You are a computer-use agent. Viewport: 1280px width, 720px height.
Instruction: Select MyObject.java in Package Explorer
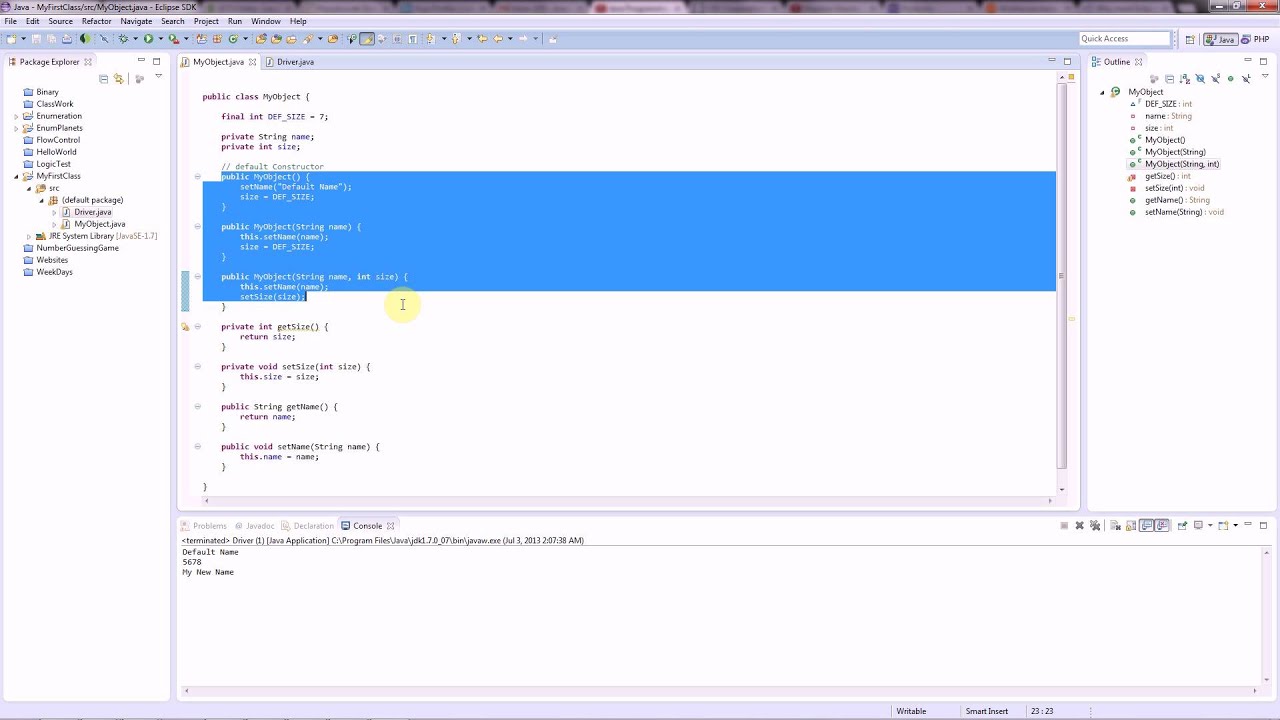99,224
